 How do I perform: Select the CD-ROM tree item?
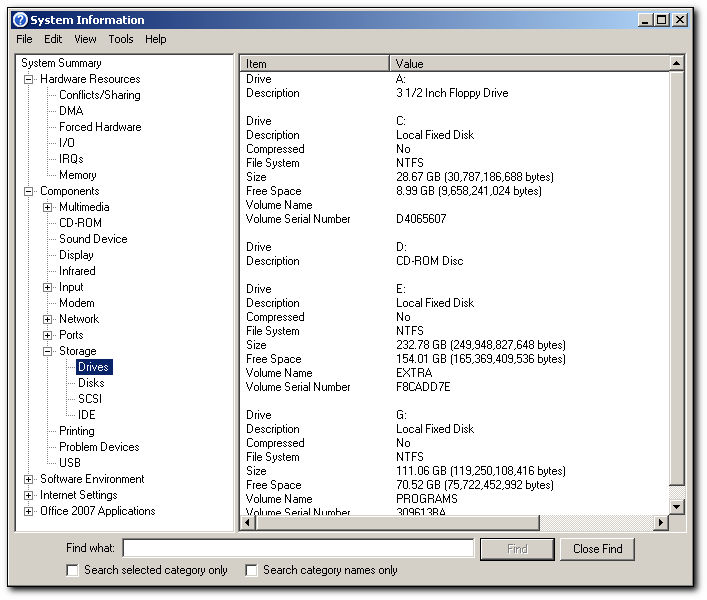(80, 223)
